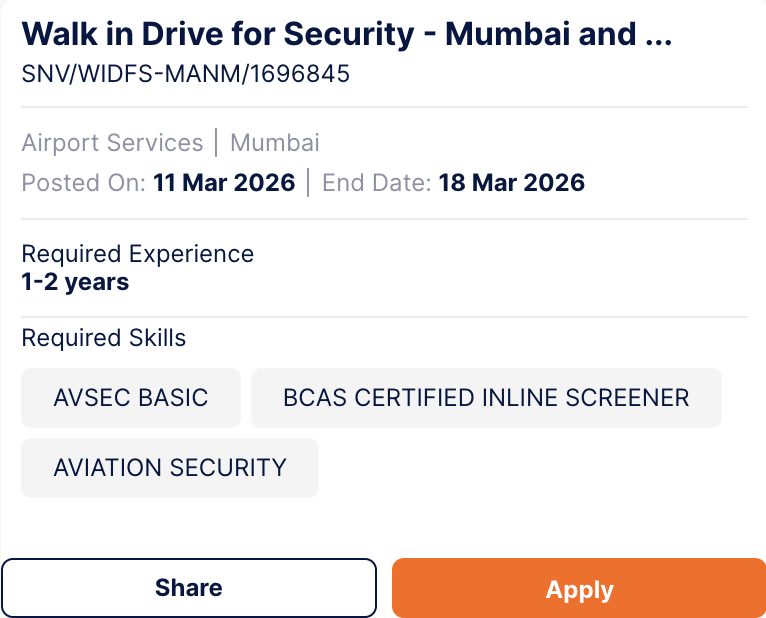Click the End Date label
766x618 pixels.
click(x=376, y=183)
